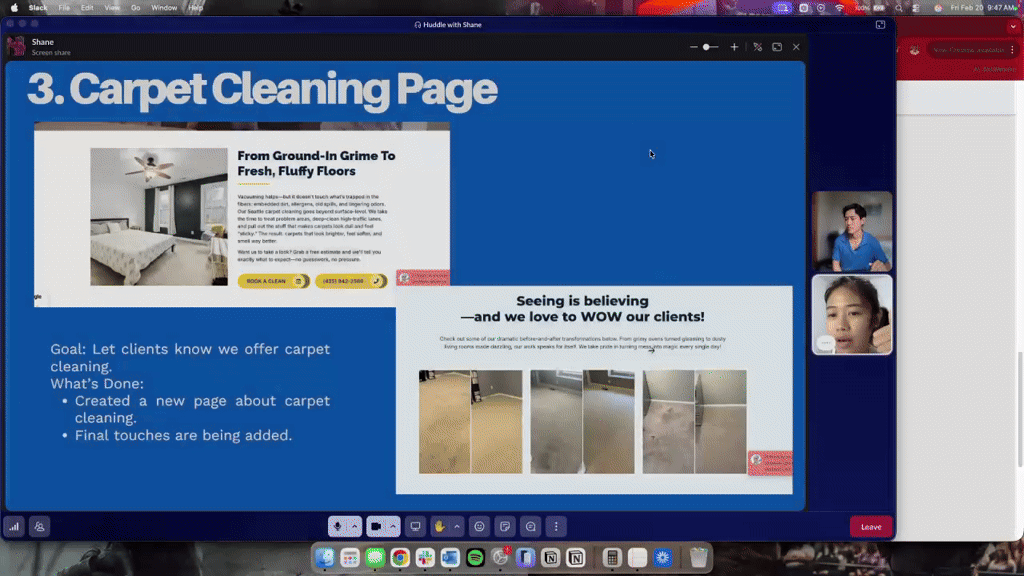Open the huddle participants list
Screen dimensions: 1024x576
[39, 526]
